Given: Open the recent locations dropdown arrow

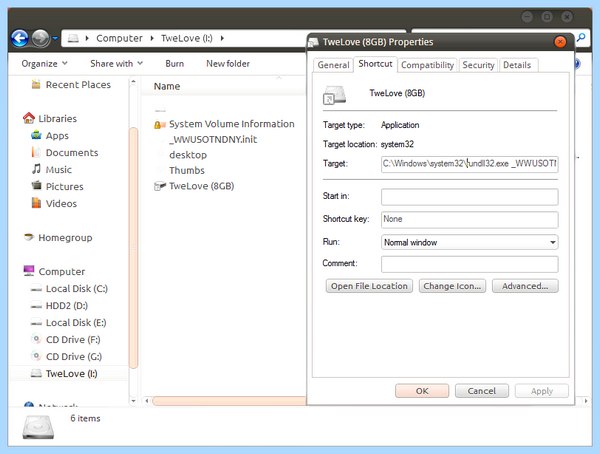Looking at the screenshot, I should (x=55, y=38).
